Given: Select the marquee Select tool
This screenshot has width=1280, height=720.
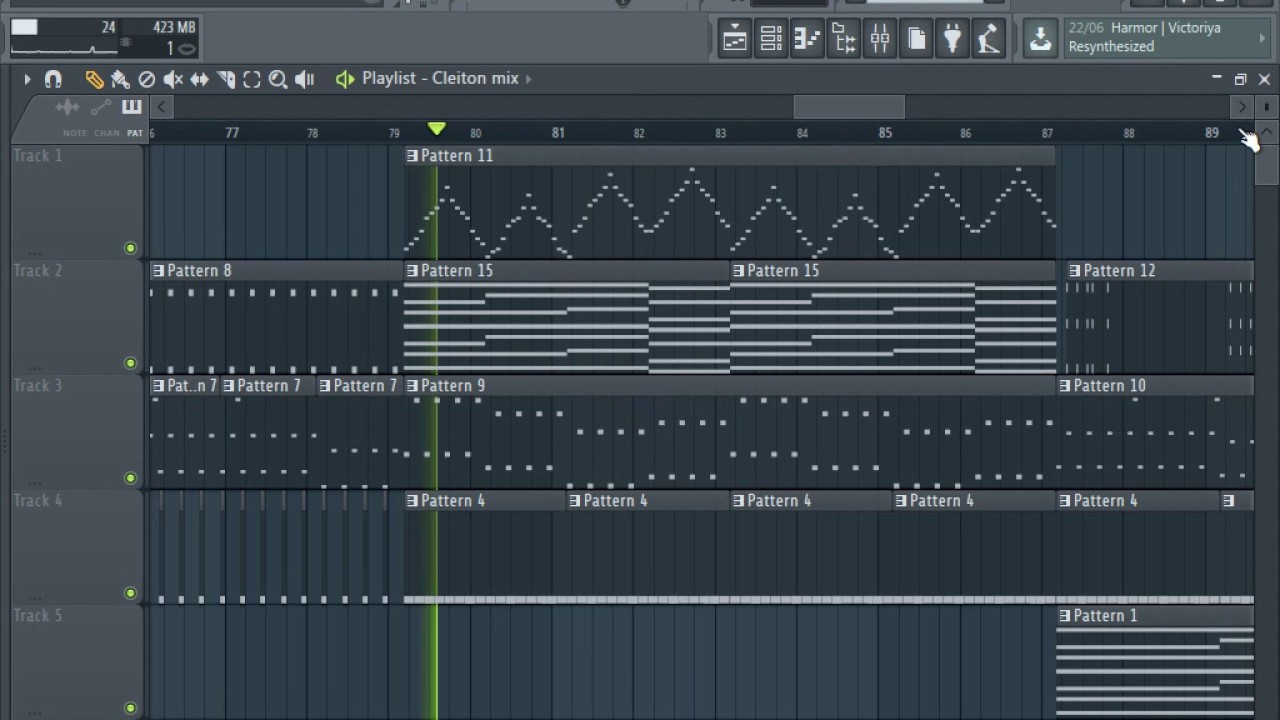Looking at the screenshot, I should [252, 79].
